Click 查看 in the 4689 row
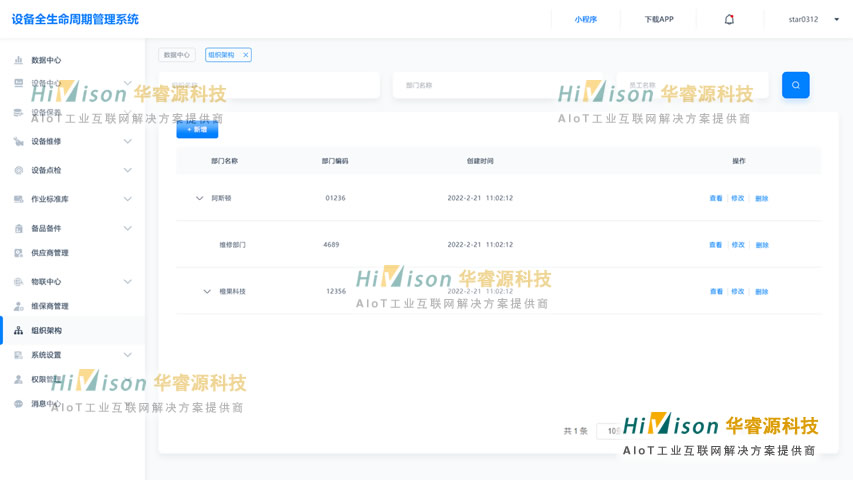853x480 pixels. pos(716,245)
